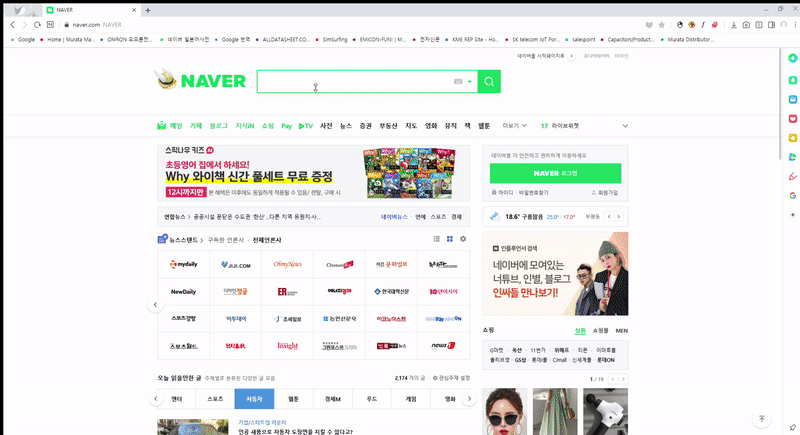
Task: Open the 사전 dictionary link
Action: [x=326, y=126]
